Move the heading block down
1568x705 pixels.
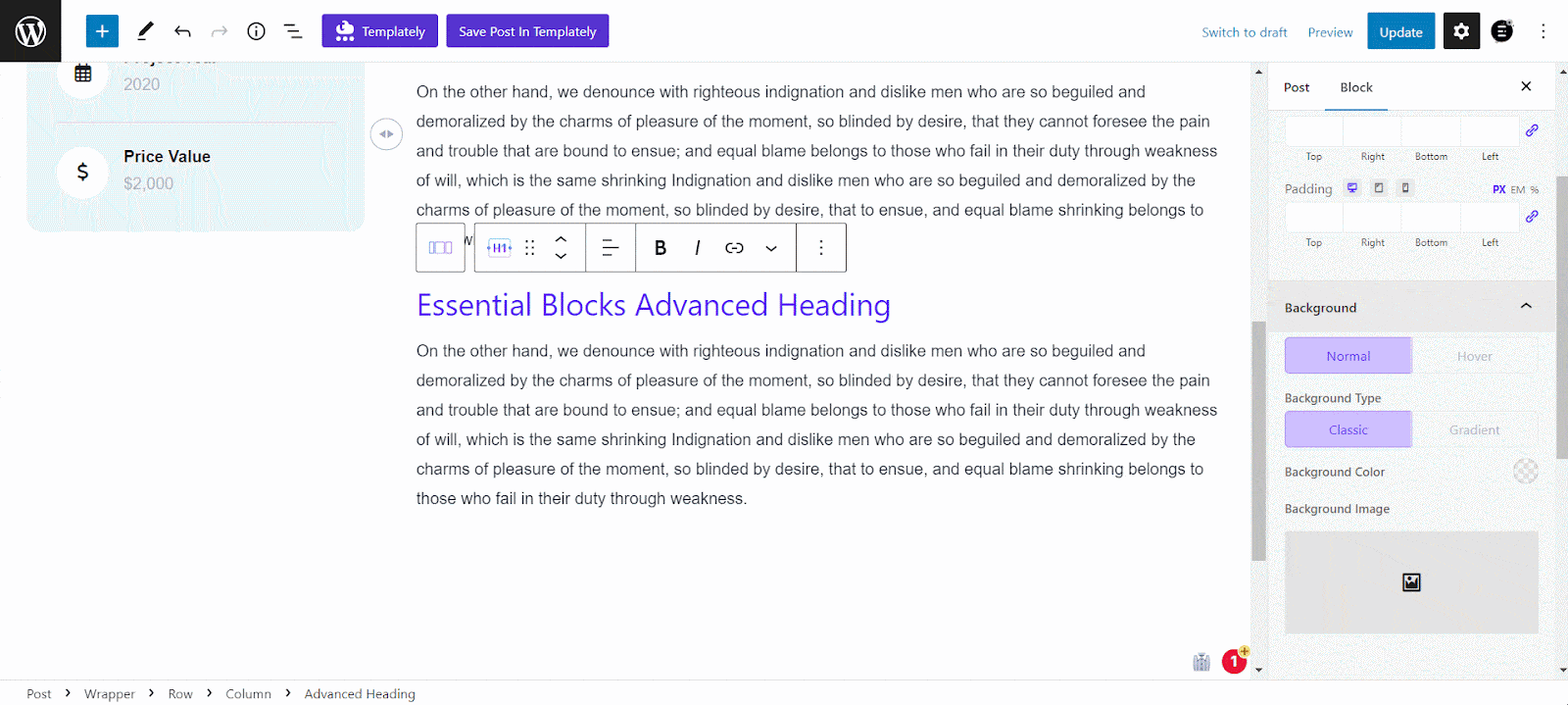click(561, 257)
